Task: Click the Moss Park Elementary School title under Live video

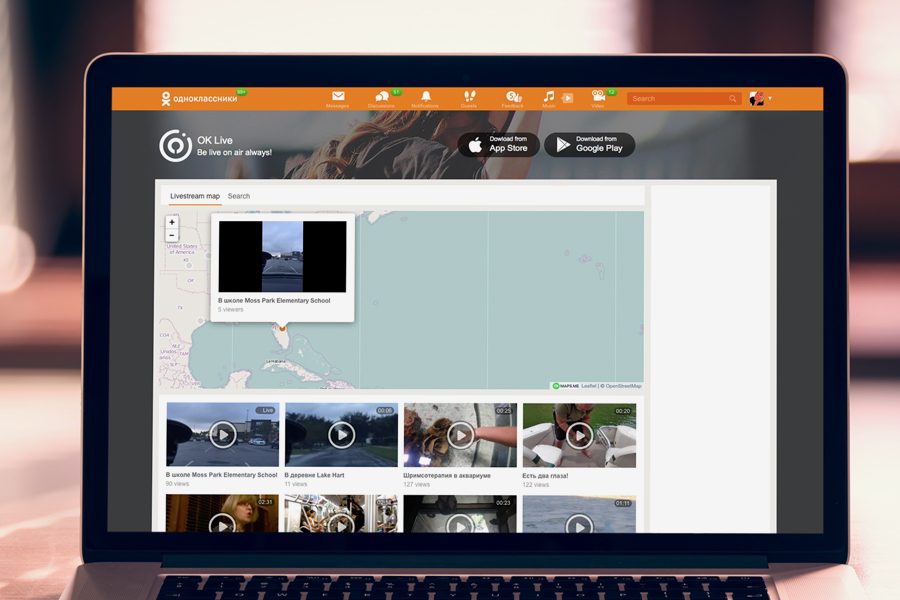Action: click(x=222, y=475)
